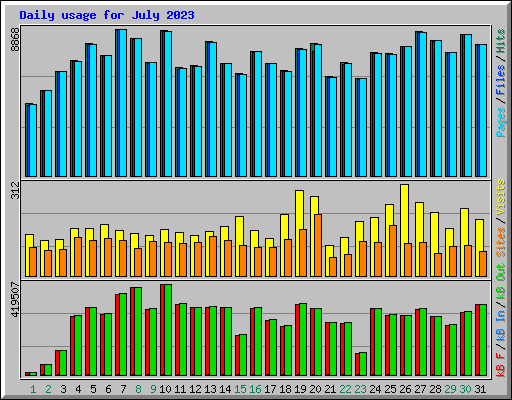Click the green kB Out bar for day 10
This screenshot has height=400, width=512.
click(168, 330)
